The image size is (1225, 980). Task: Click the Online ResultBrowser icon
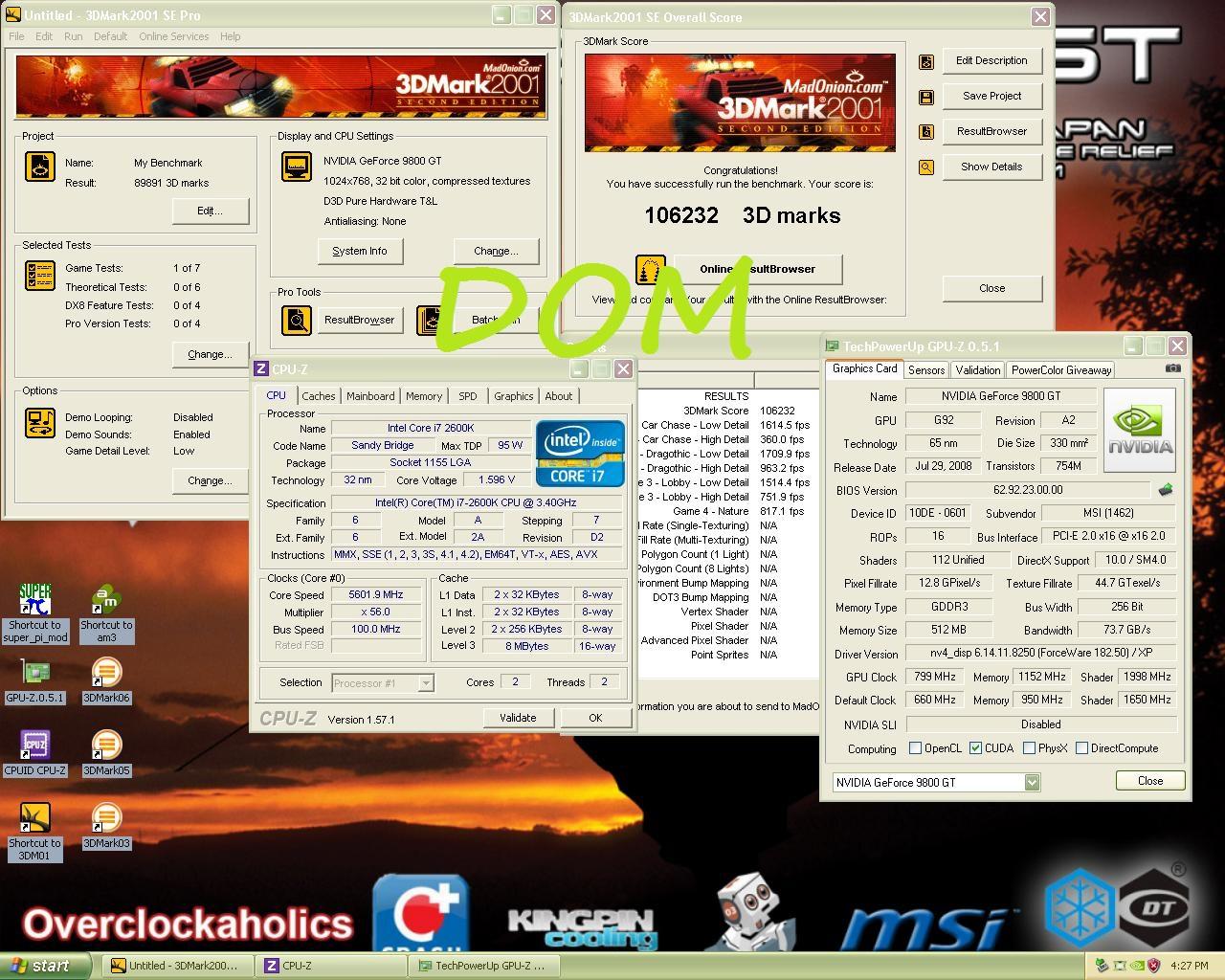[x=651, y=270]
